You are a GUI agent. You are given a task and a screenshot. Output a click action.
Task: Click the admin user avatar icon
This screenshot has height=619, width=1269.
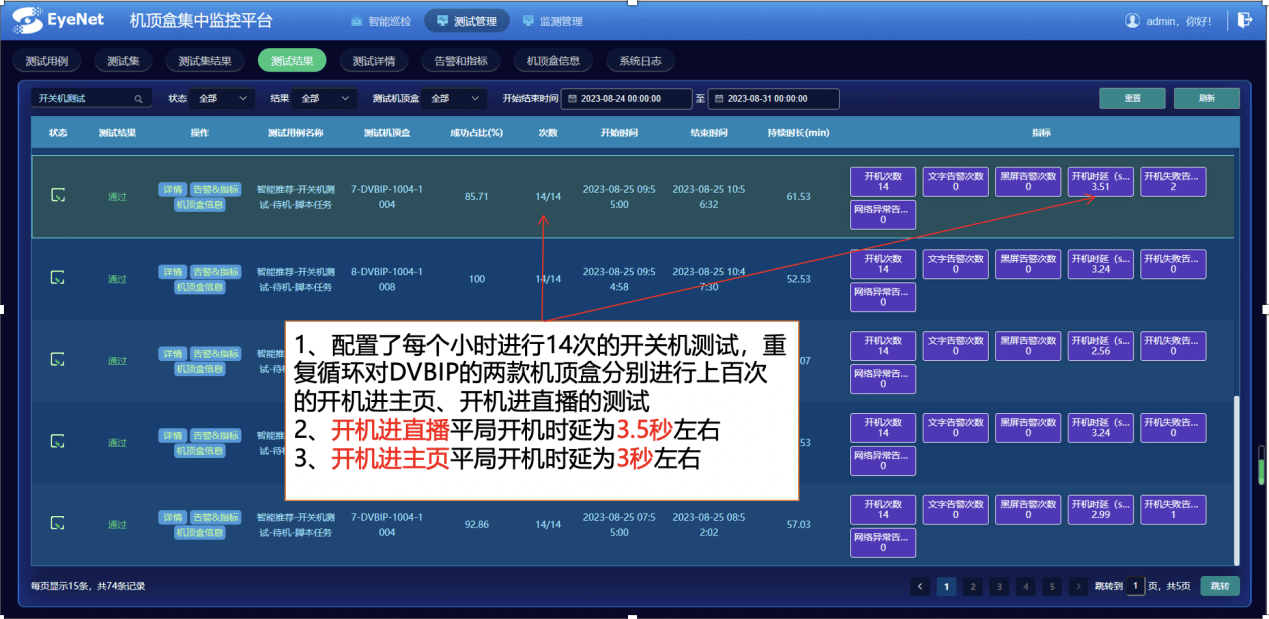click(1132, 21)
